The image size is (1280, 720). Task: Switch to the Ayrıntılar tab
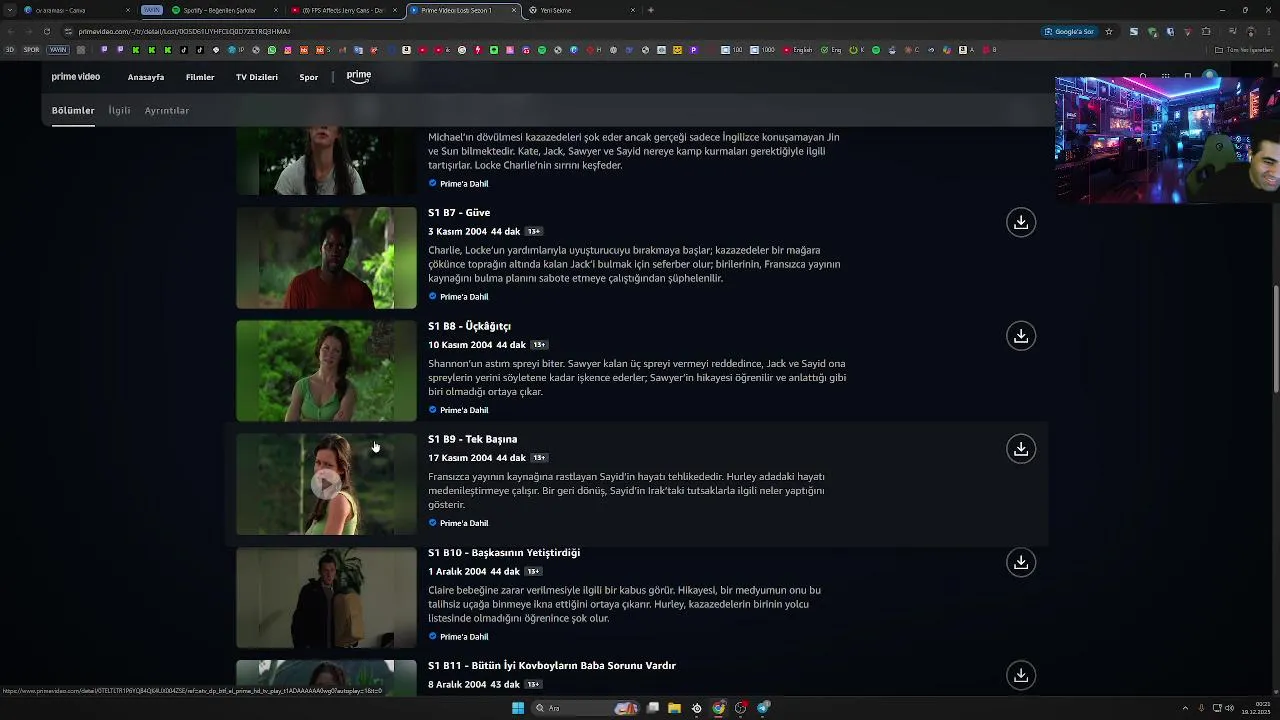click(167, 111)
